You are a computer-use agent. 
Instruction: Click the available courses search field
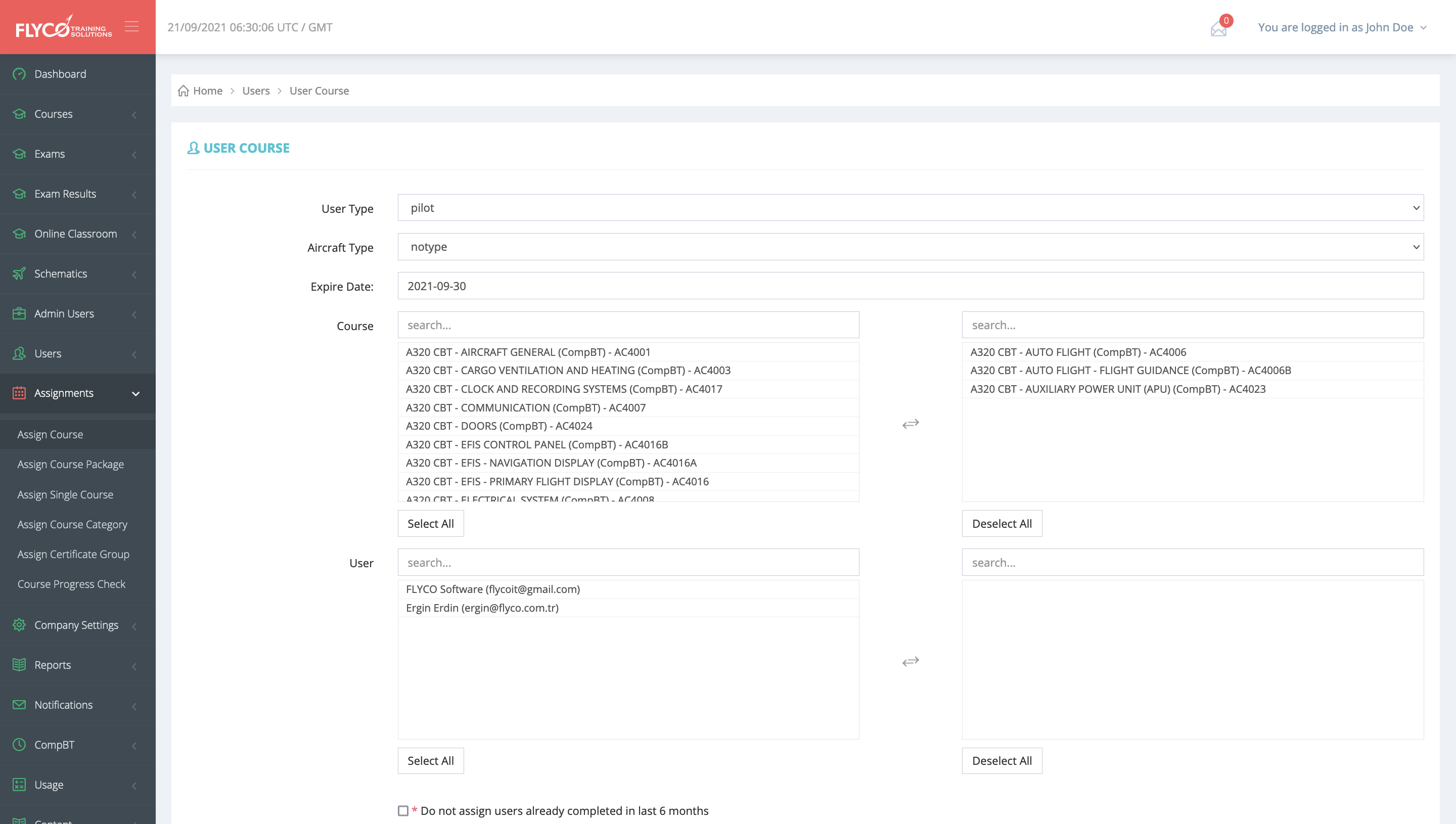[x=628, y=325]
